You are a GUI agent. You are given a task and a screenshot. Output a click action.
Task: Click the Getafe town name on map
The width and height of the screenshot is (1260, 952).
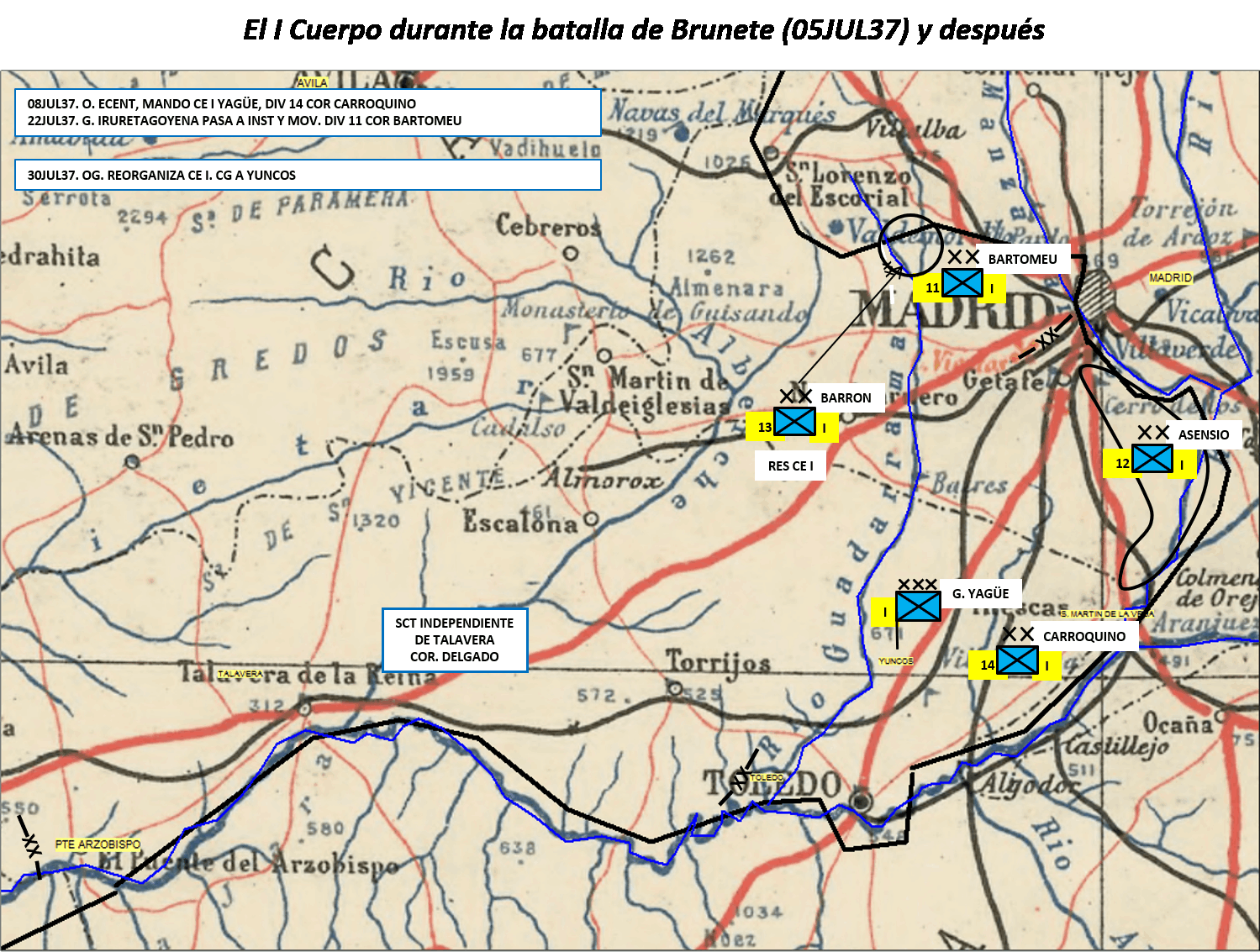click(x=1004, y=381)
